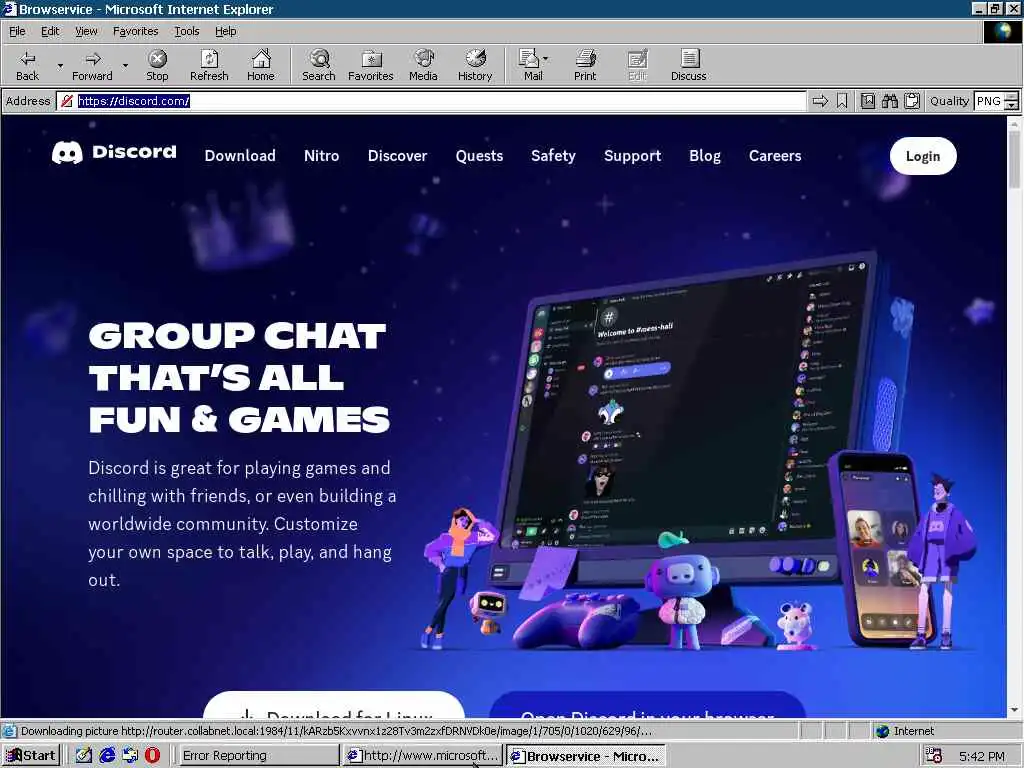Click the vertical scrollbar thumb
1024x768 pixels.
[x=1014, y=159]
